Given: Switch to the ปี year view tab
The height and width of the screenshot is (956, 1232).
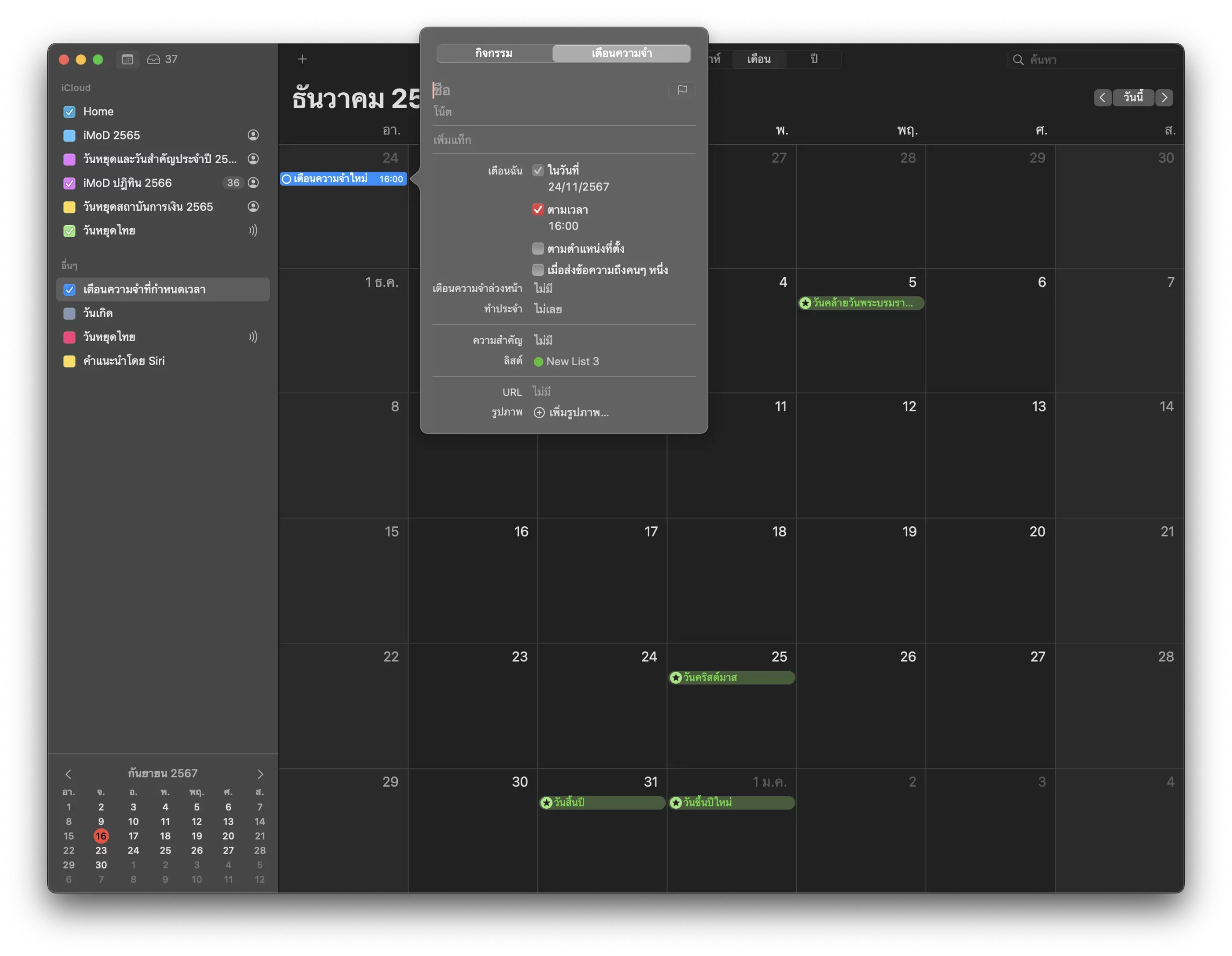Looking at the screenshot, I should click(x=813, y=59).
